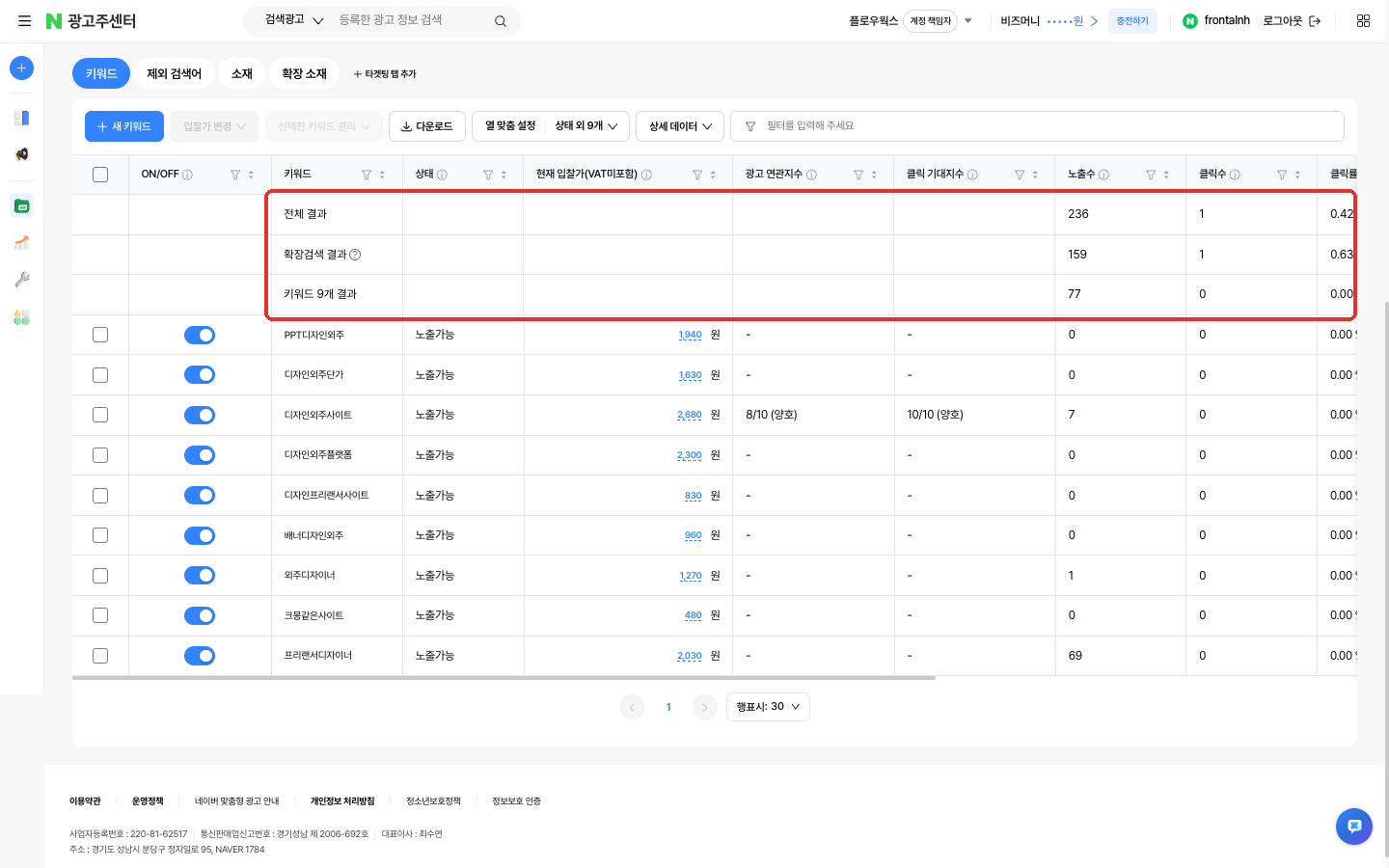The width and height of the screenshot is (1389, 868).
Task: Open the 상세 데이터 dropdown
Action: coord(680,126)
